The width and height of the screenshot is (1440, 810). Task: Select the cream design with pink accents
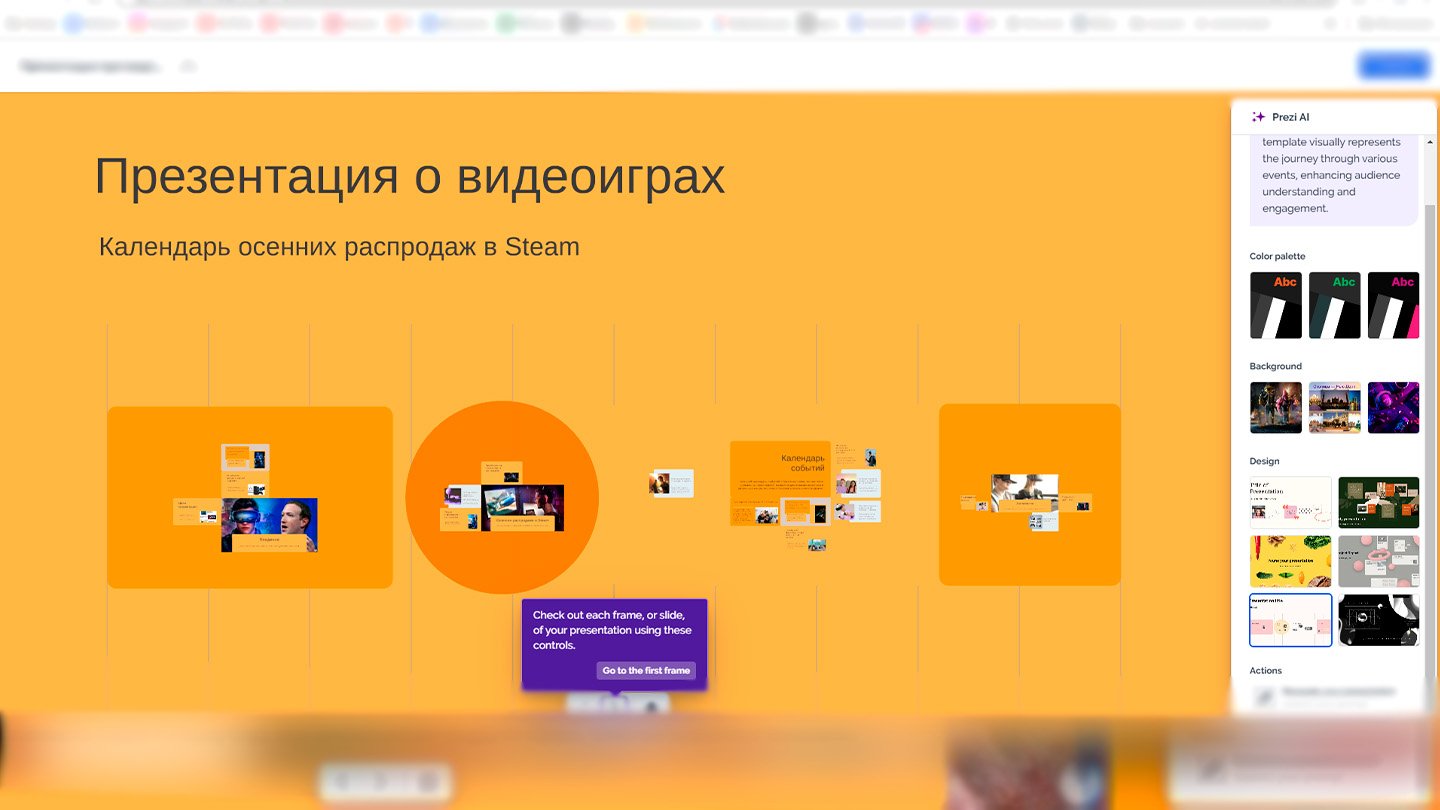(1290, 502)
